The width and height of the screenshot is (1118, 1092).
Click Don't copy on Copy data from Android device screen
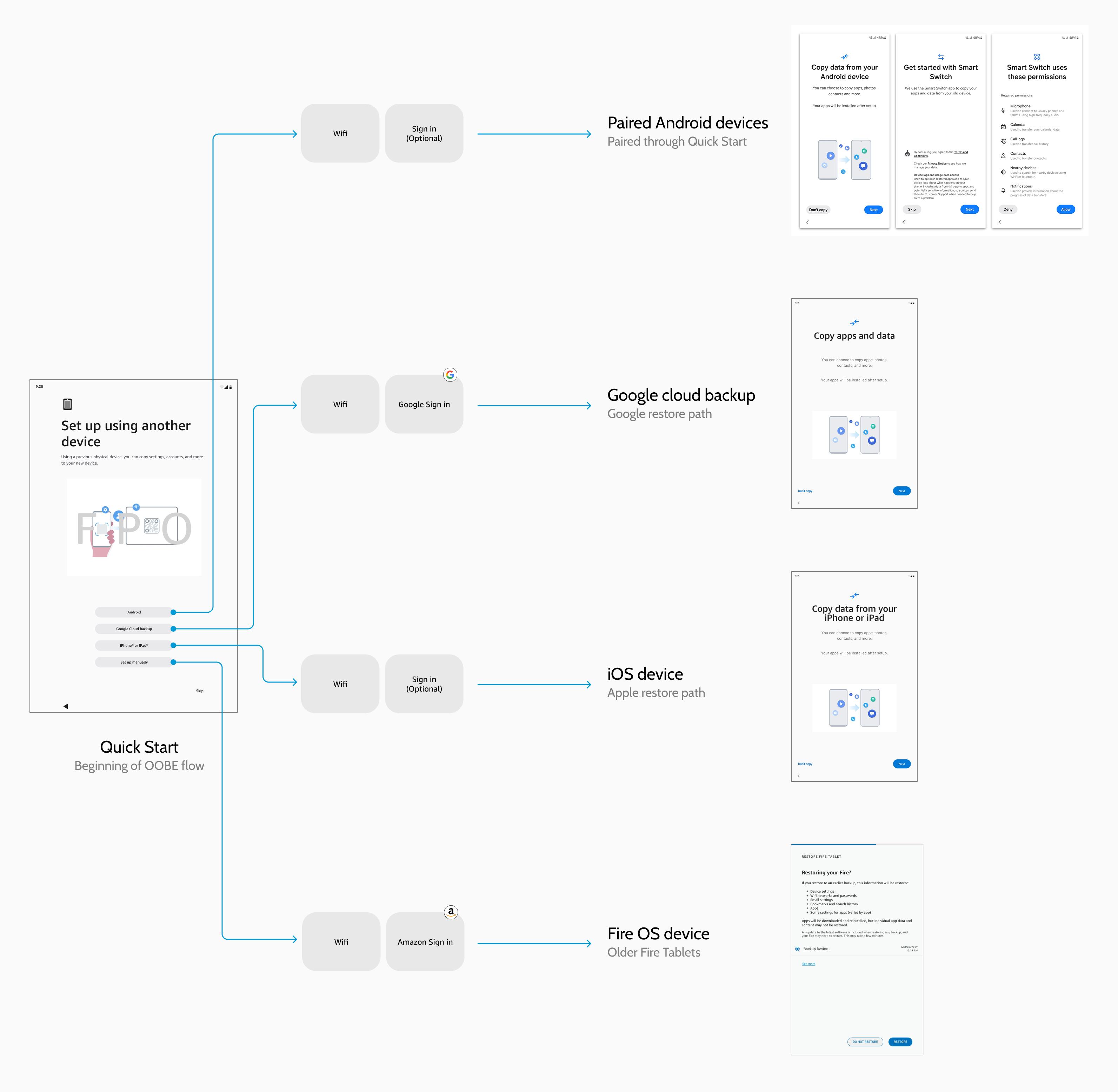pos(818,210)
